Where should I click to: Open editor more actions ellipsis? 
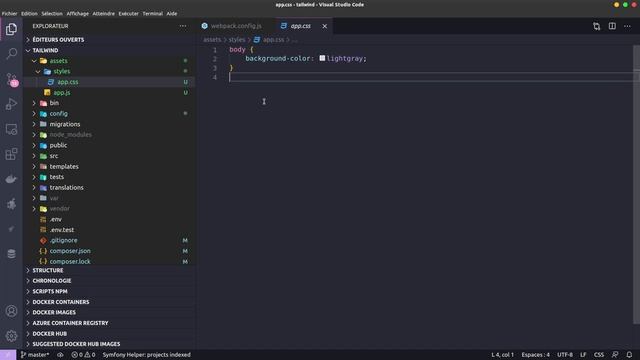(627, 26)
